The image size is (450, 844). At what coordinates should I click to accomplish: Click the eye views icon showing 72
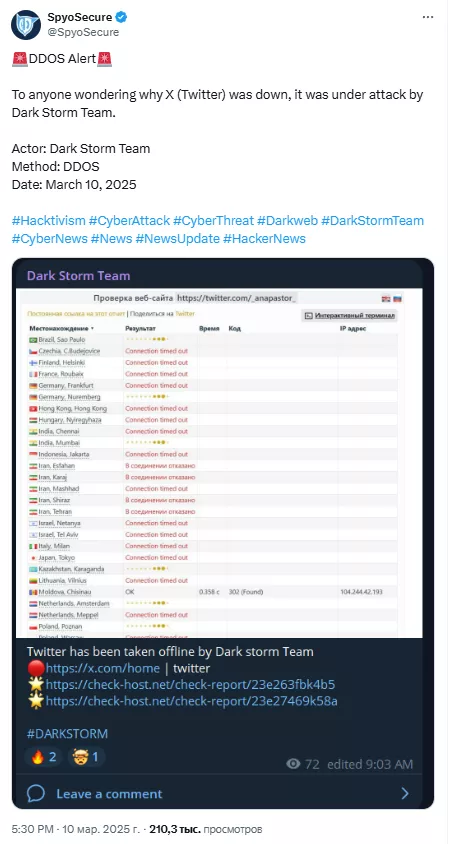[x=293, y=764]
